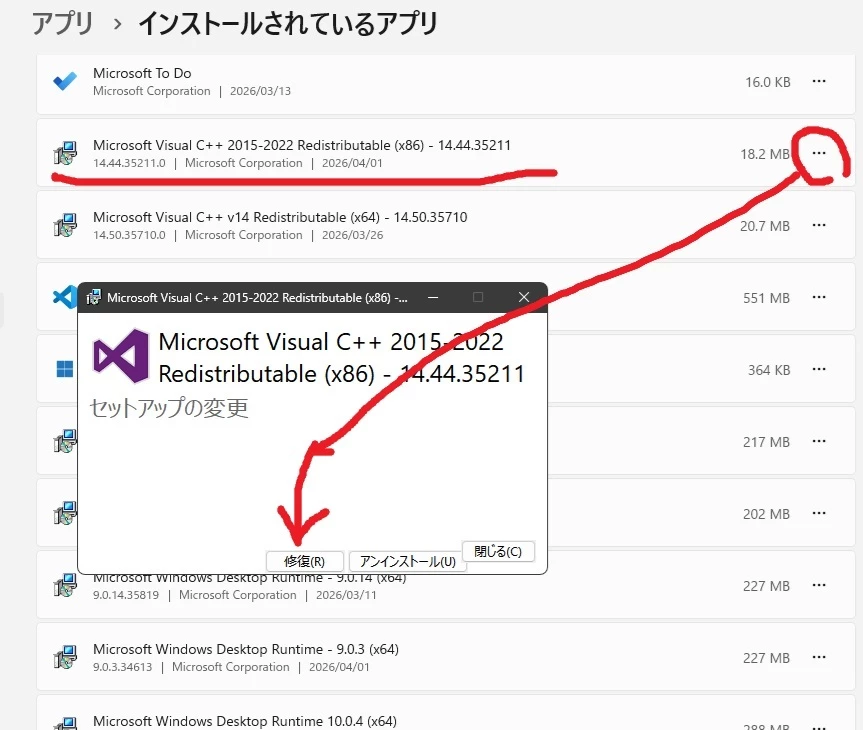
Task: Go back to アプリ in the breadcrumb
Action: pyautogui.click(x=63, y=24)
